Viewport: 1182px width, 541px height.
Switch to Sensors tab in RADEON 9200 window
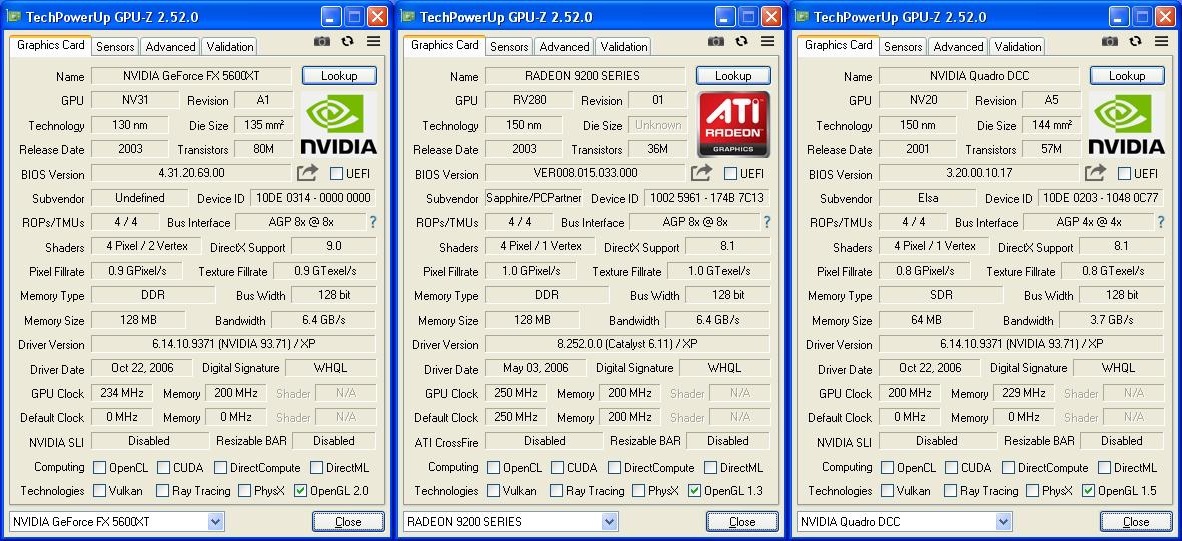click(x=510, y=47)
